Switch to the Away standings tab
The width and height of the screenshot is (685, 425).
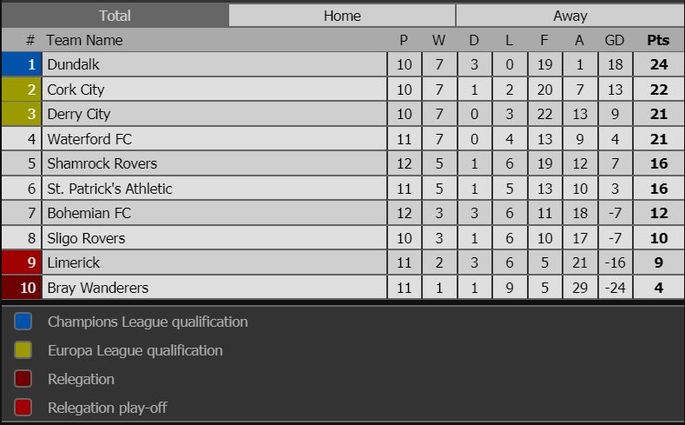pyautogui.click(x=570, y=16)
